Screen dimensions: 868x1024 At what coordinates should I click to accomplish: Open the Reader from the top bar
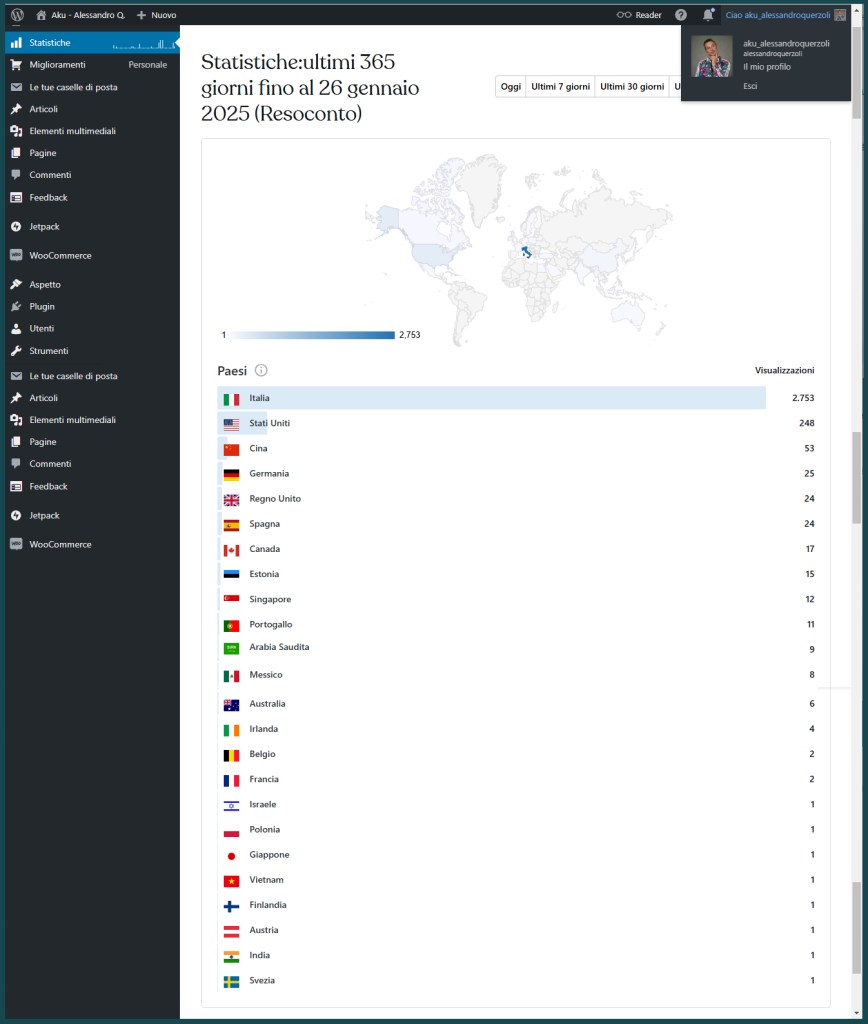coord(639,15)
